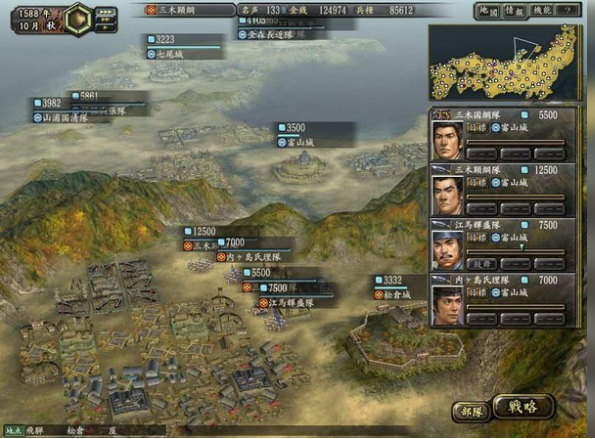Click the hexagonal globe icon

click(x=78, y=19)
